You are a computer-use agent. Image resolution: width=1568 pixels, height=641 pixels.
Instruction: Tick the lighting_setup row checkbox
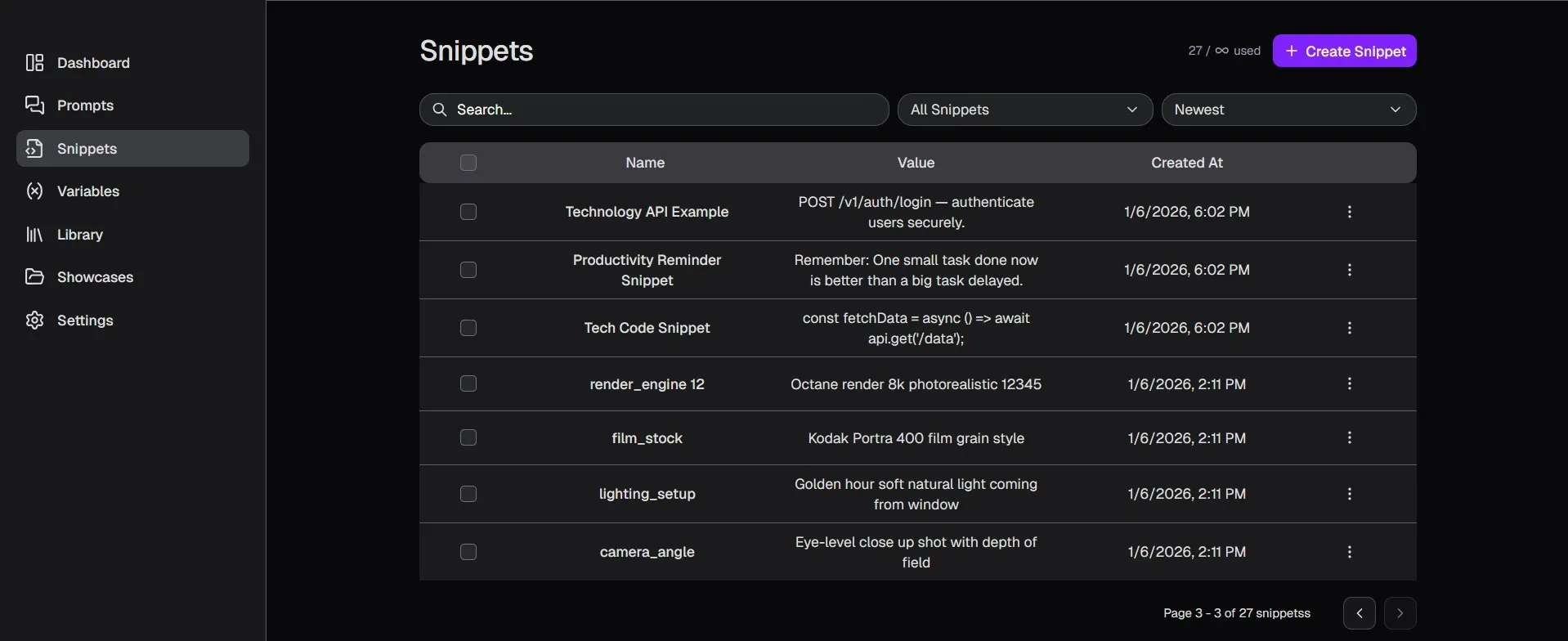[468, 494]
